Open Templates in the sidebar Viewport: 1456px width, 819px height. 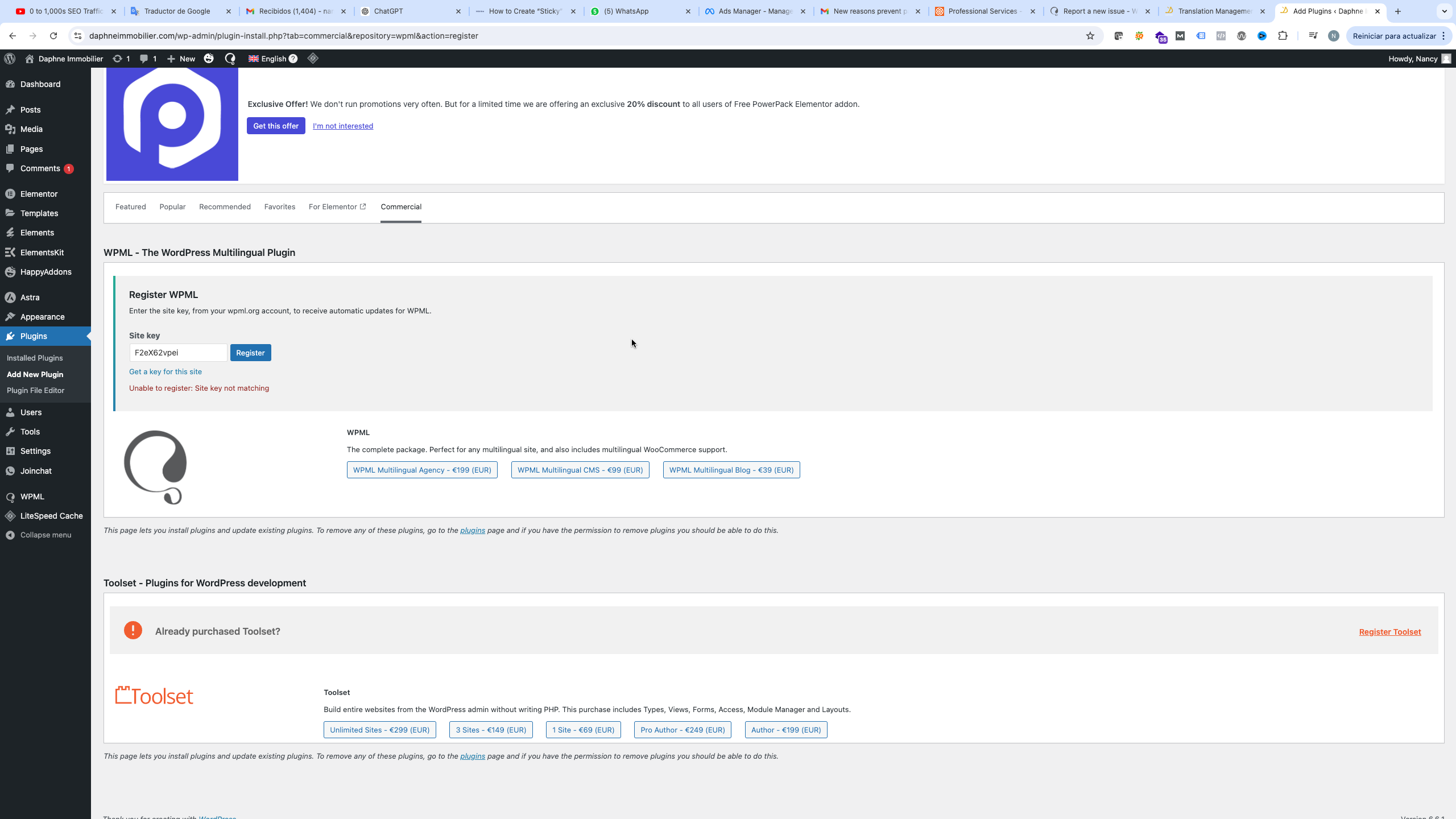(x=45, y=213)
